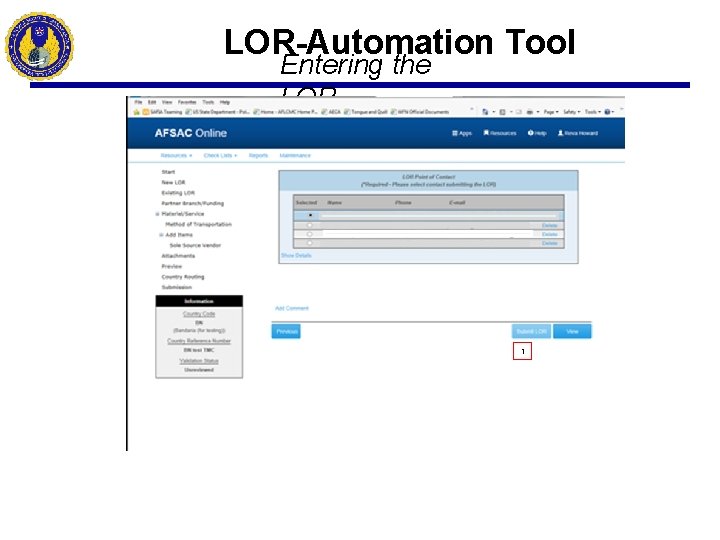
Task: Click the Submit LOR button
Action: pyautogui.click(x=531, y=332)
